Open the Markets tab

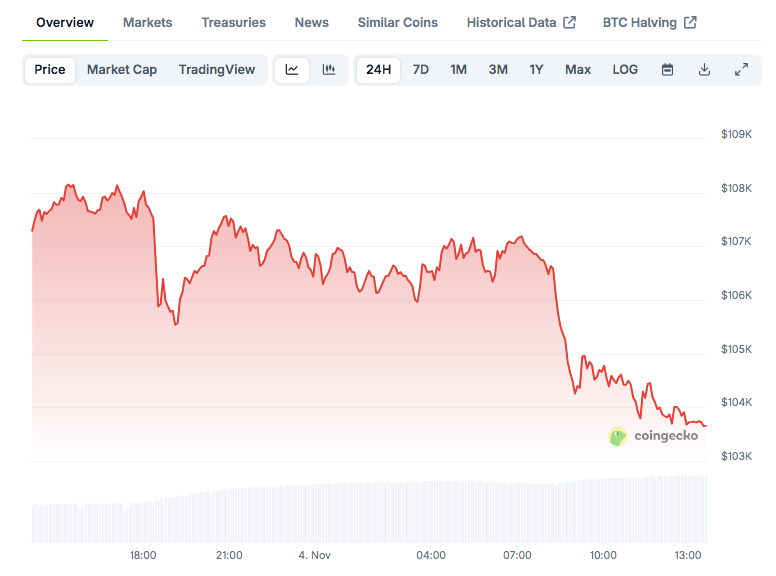pos(148,22)
